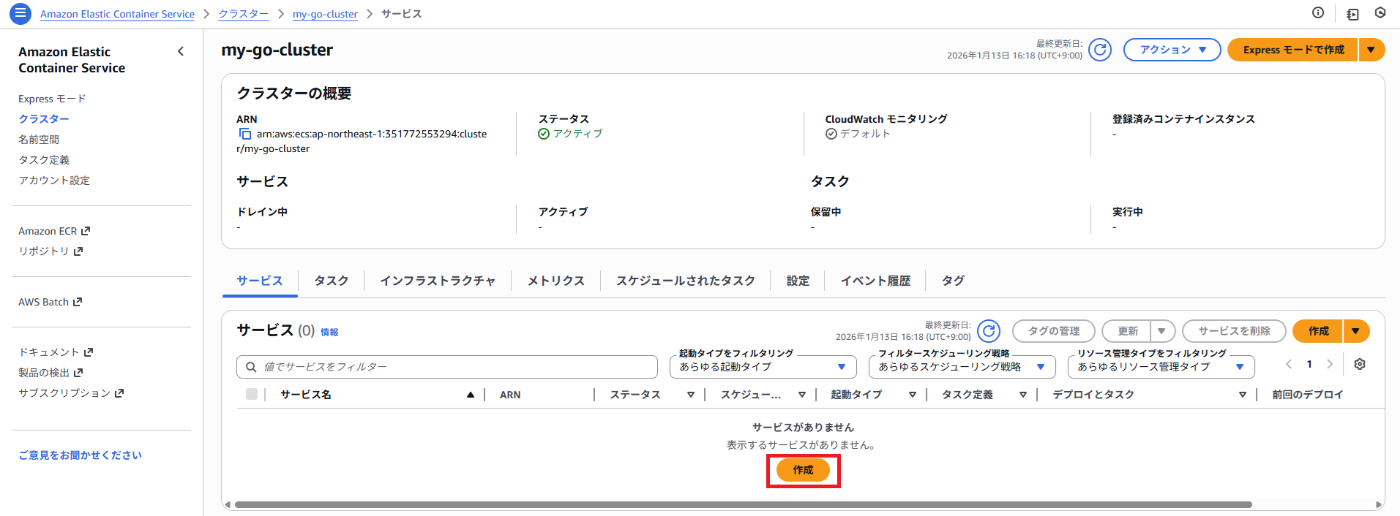Open the アクション dropdown
This screenshot has height=516, width=1400.
point(1172,50)
